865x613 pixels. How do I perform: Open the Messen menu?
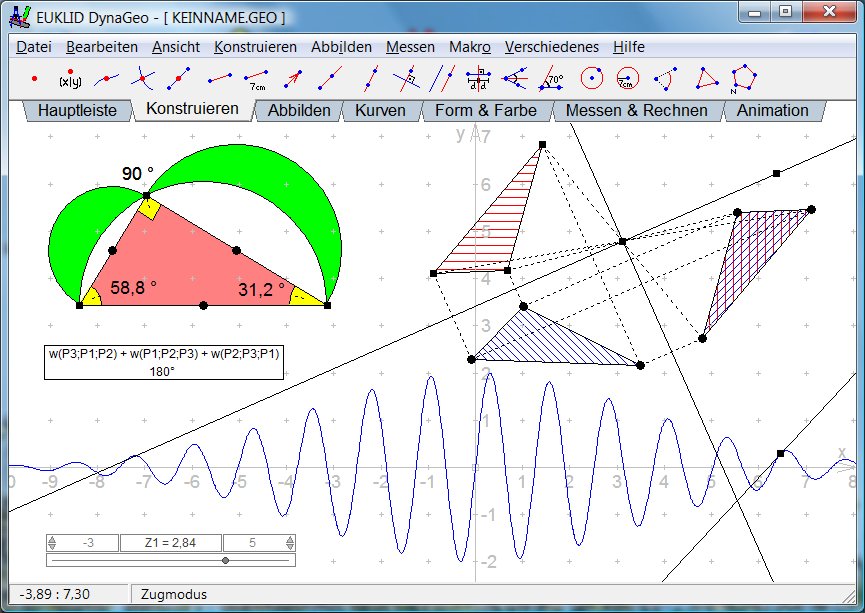410,47
